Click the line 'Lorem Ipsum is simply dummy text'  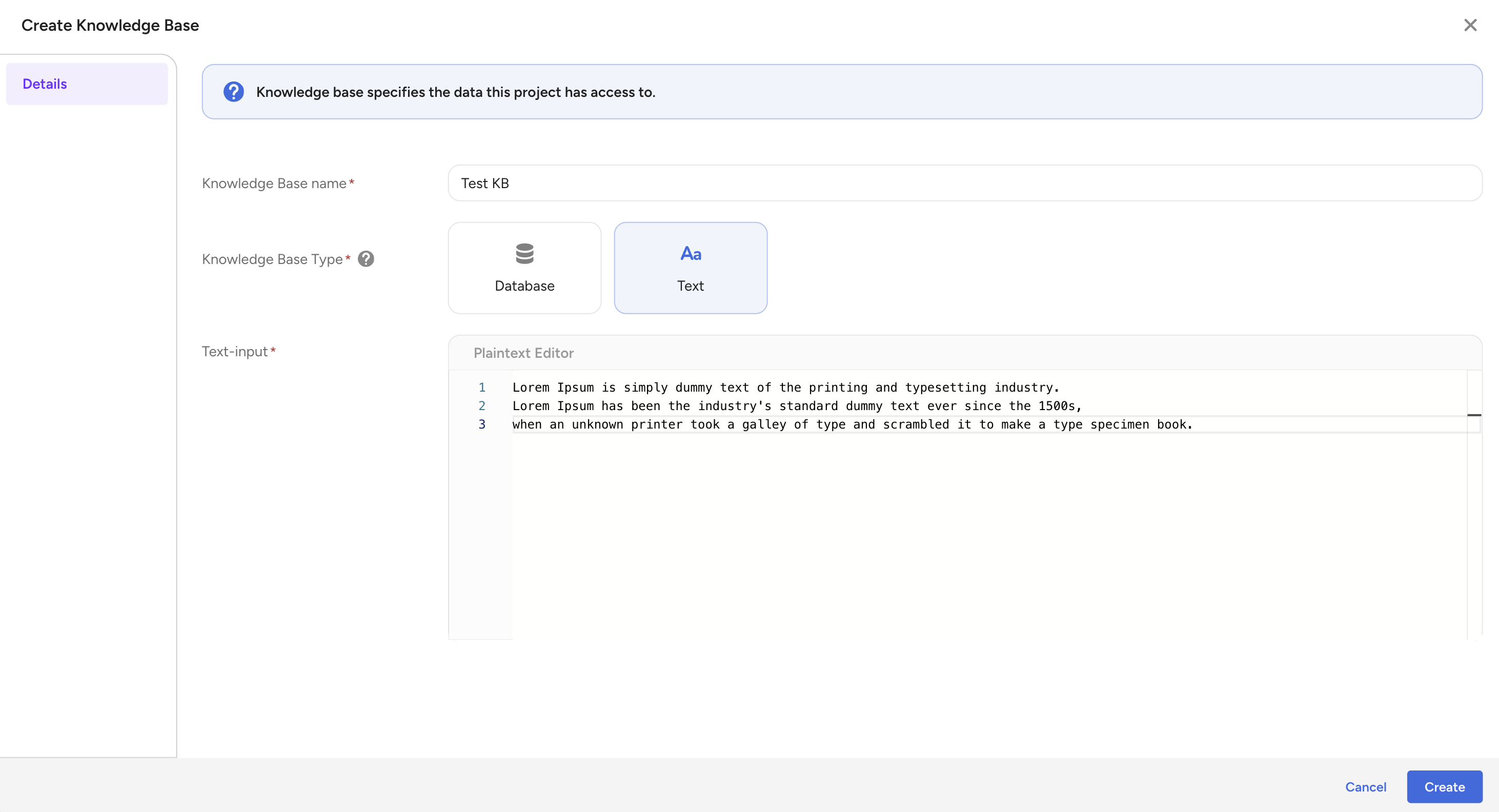click(785, 387)
